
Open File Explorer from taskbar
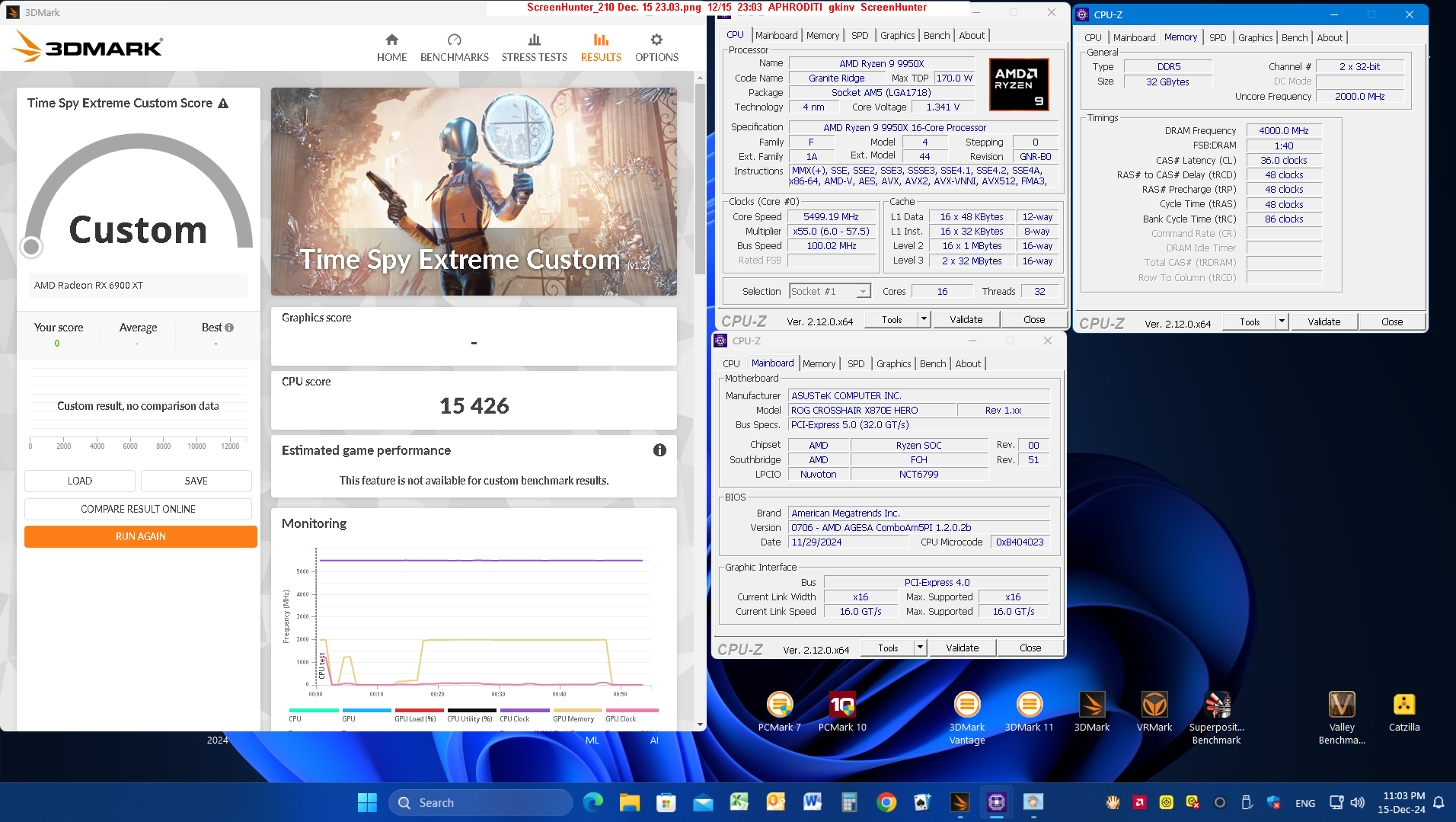(629, 802)
